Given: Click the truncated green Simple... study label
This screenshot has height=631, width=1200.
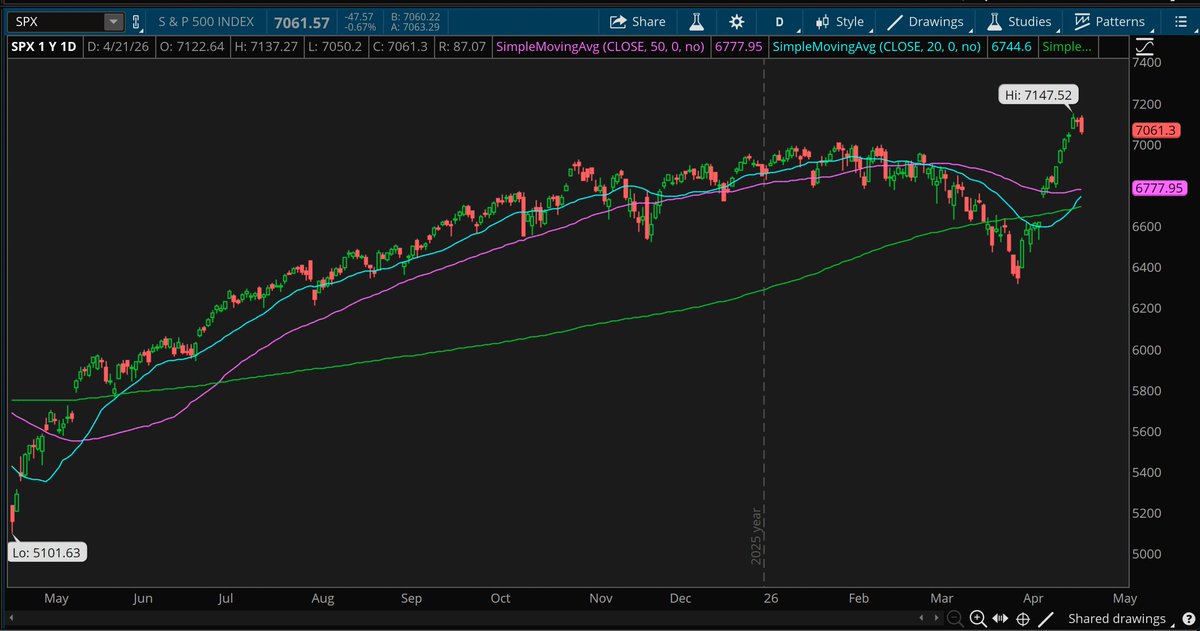Looking at the screenshot, I should (x=1067, y=46).
